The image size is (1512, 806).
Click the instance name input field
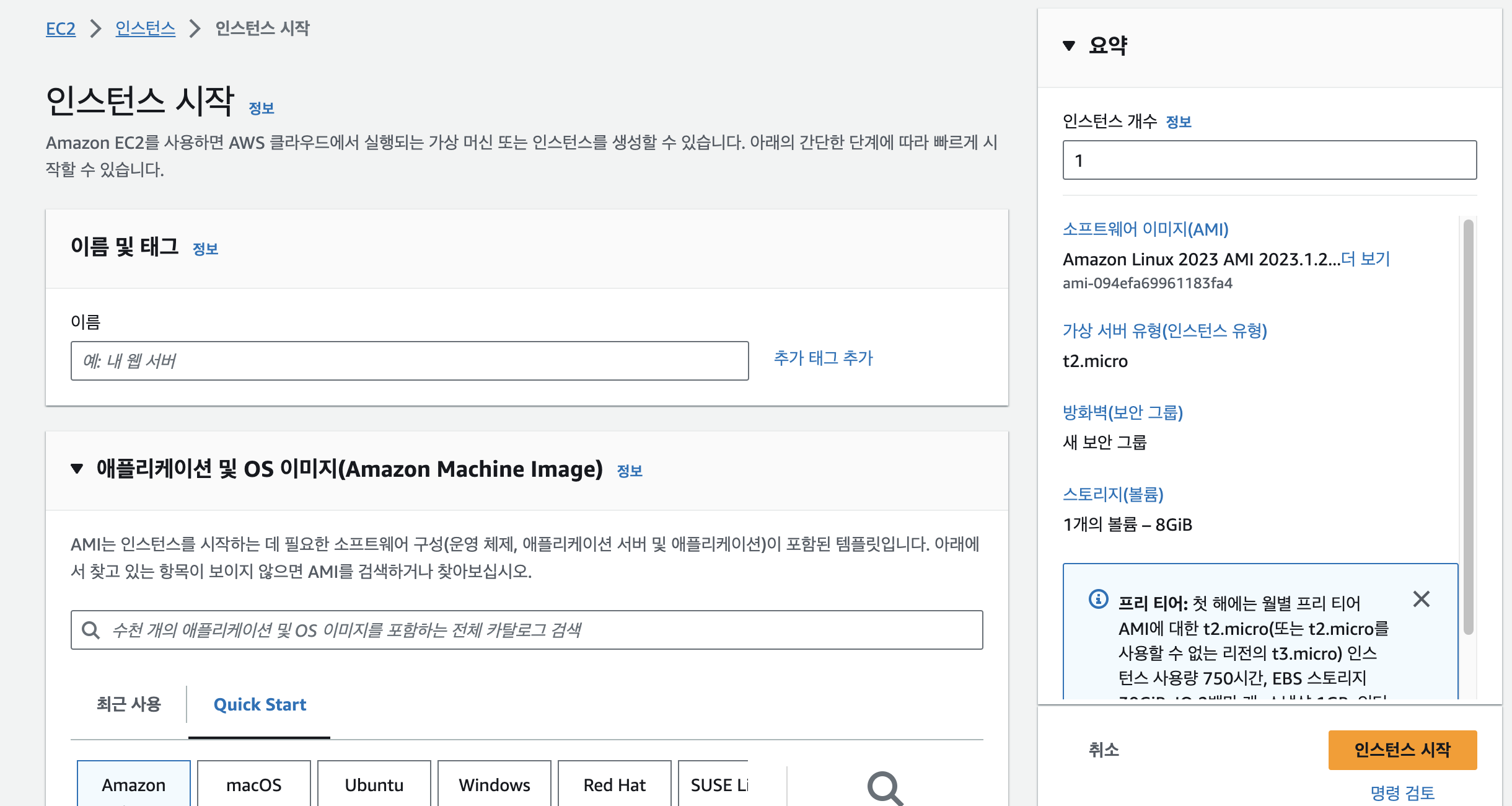pyautogui.click(x=409, y=361)
